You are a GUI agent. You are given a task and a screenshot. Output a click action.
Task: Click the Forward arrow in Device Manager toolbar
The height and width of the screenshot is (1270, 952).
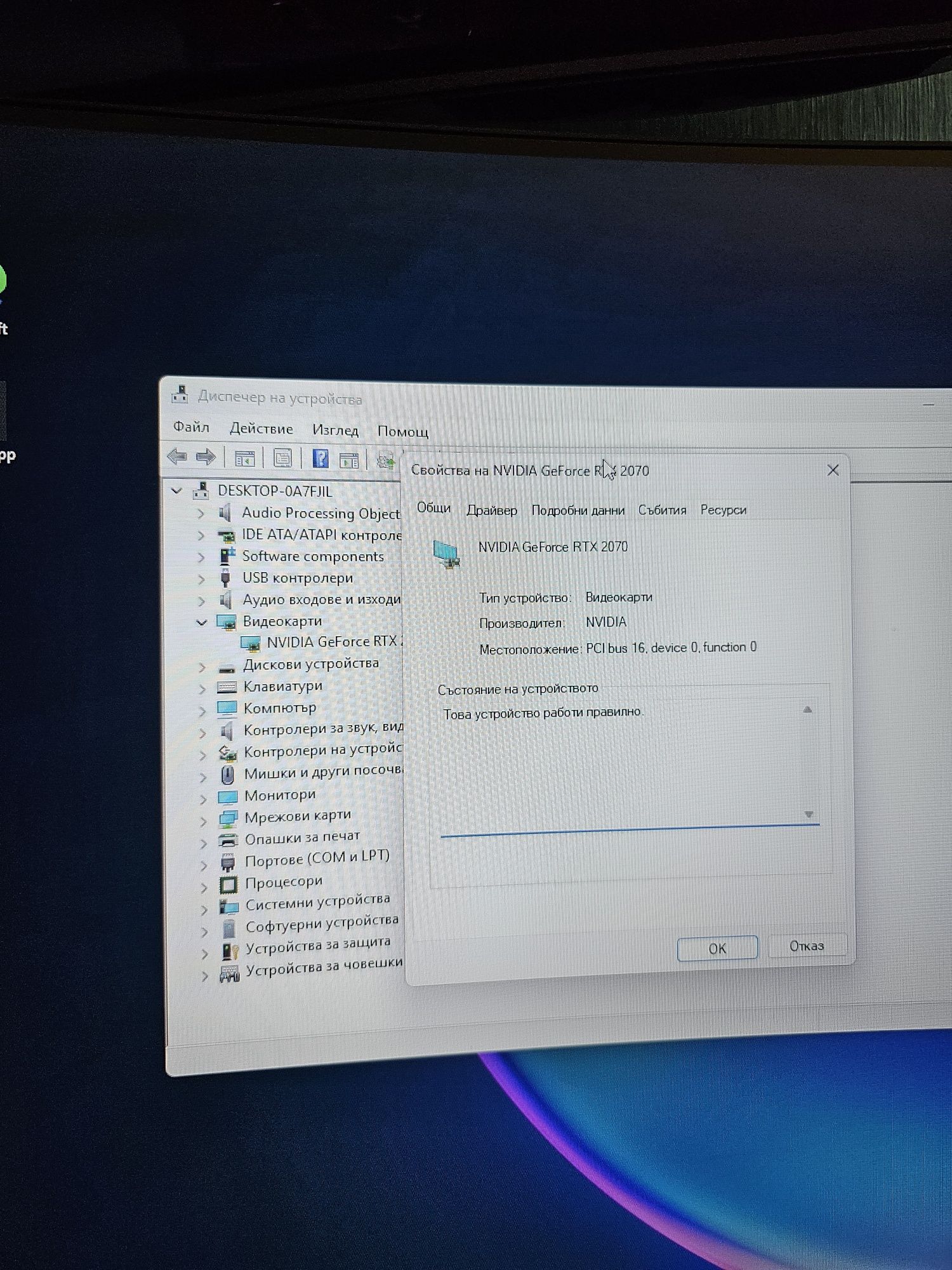pyautogui.click(x=206, y=457)
